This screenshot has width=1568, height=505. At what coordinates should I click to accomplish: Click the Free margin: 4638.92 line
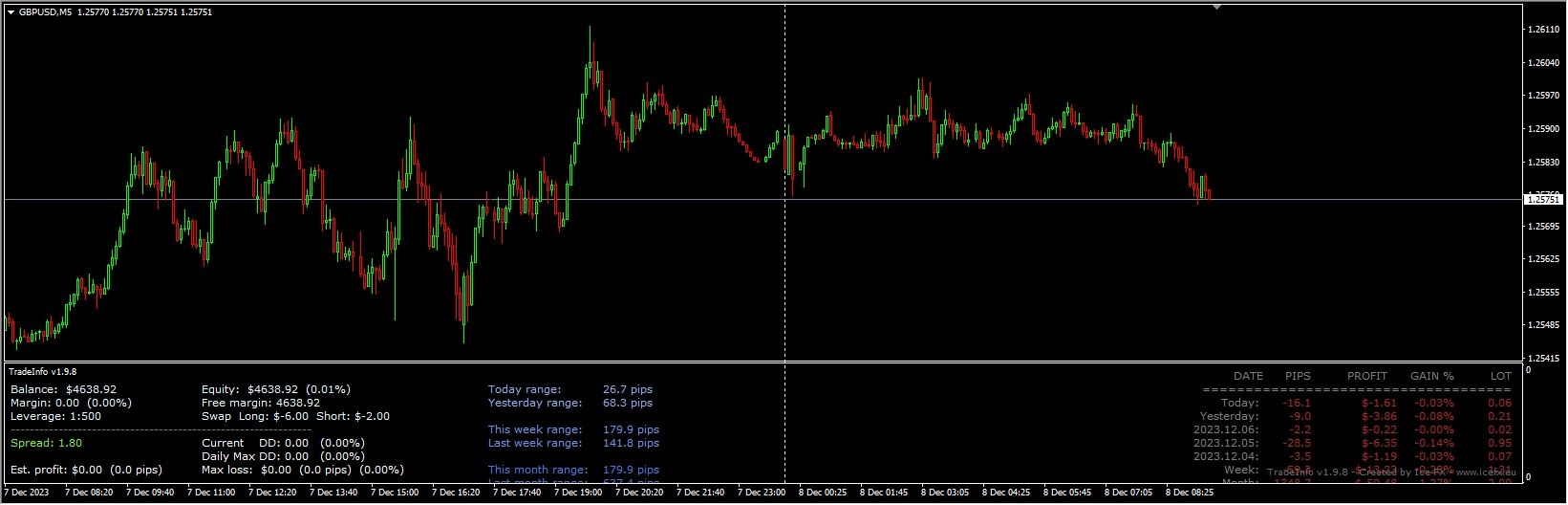click(x=261, y=404)
